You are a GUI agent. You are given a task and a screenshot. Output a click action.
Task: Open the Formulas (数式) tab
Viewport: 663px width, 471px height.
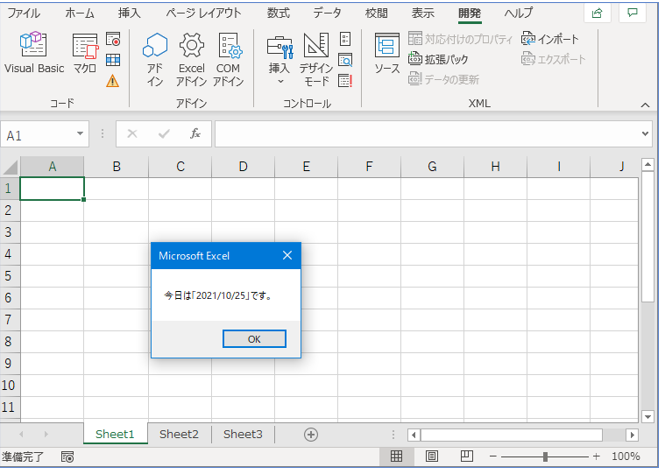click(x=278, y=13)
